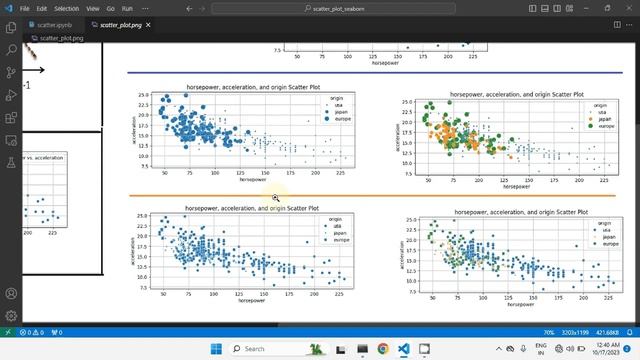
Task: Click the scatter_plot_seaborn command search box
Action: pos(333,9)
